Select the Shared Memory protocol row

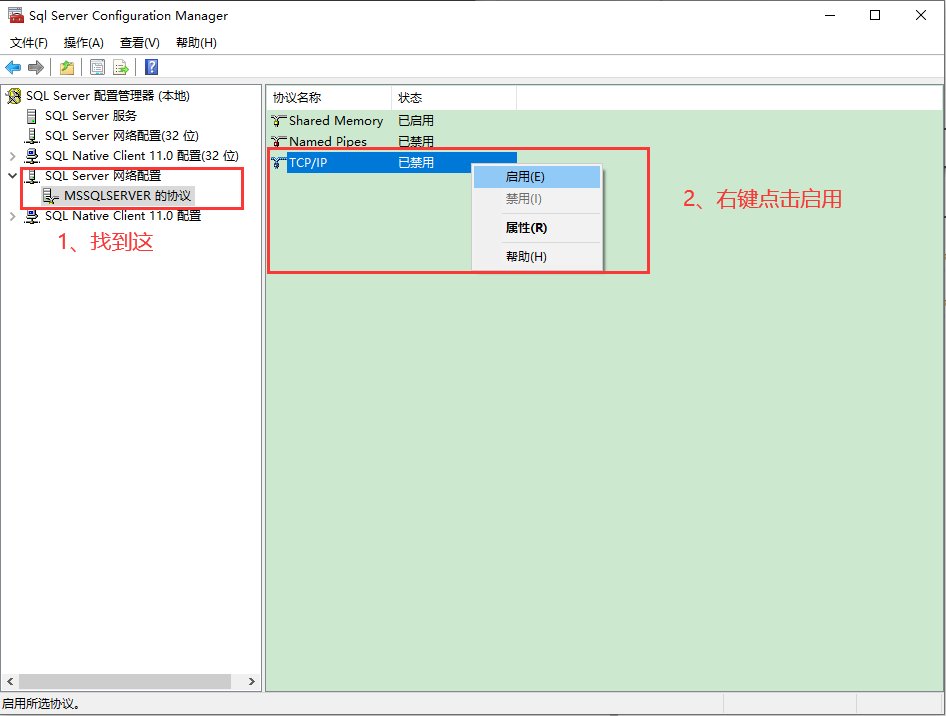(392, 121)
